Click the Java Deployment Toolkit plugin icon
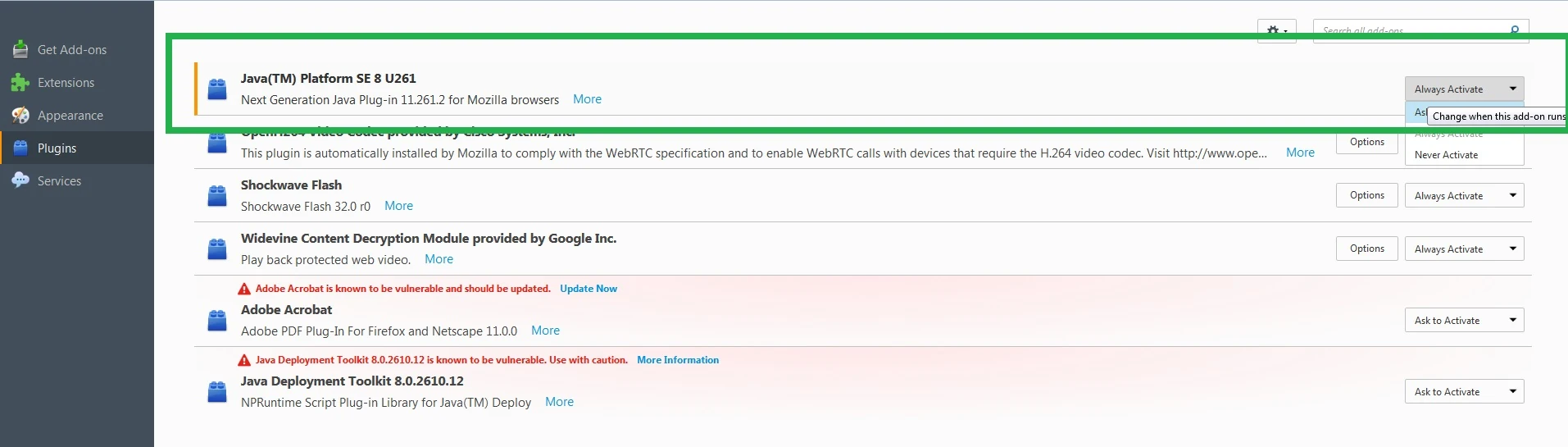This screenshot has width=1568, height=447. 217,391
